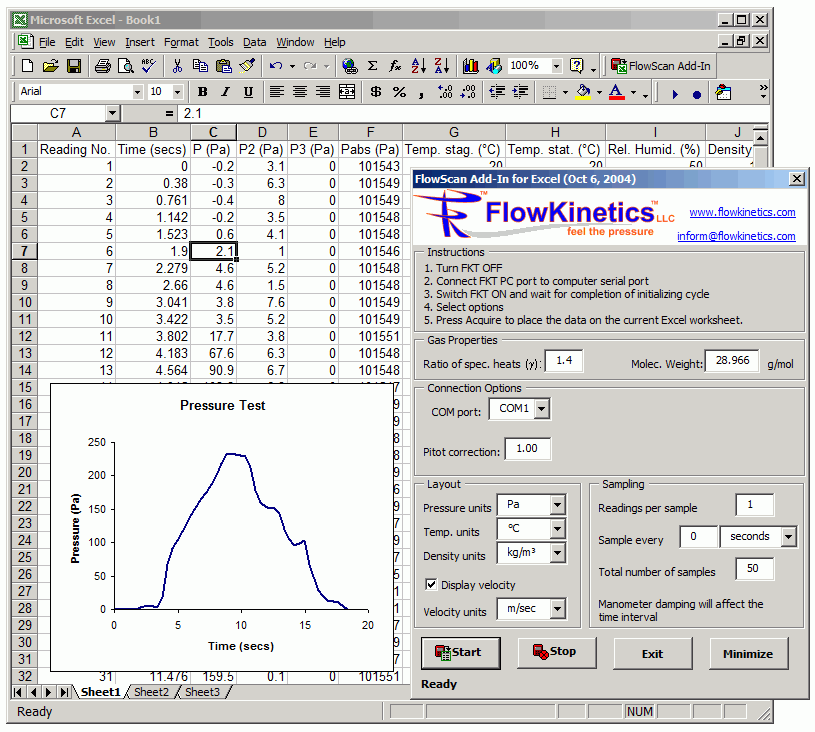Toggle Bold formatting button
Viewport: 815px width, 732px height.
pyautogui.click(x=203, y=92)
